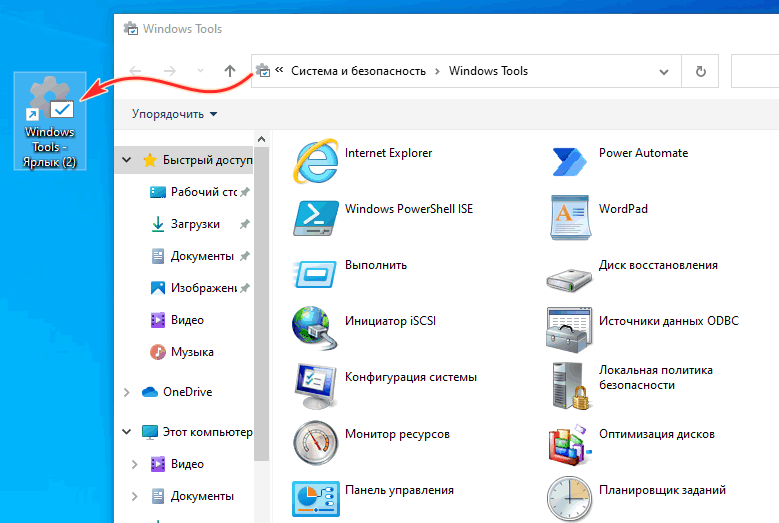Click the Forward navigation arrow

170,71
